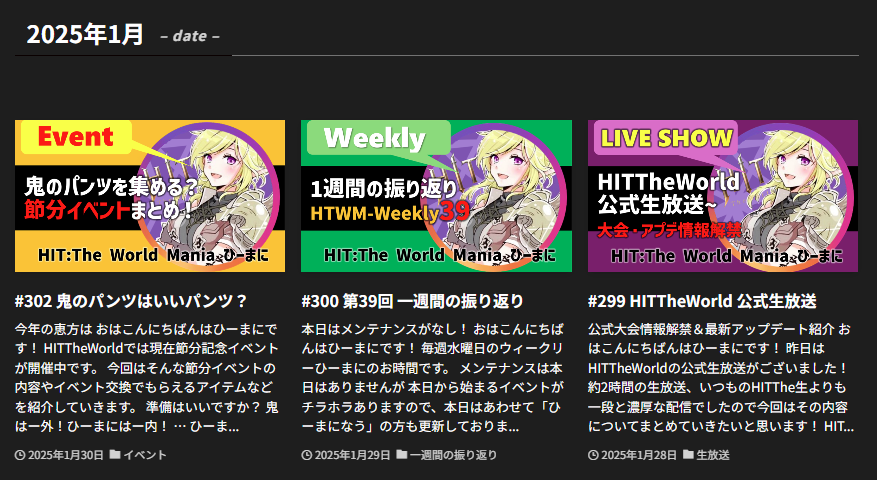Open the LIVE SHOW thumbnail for post #299
Image resolution: width=877 pixels, height=480 pixels.
tap(722, 196)
